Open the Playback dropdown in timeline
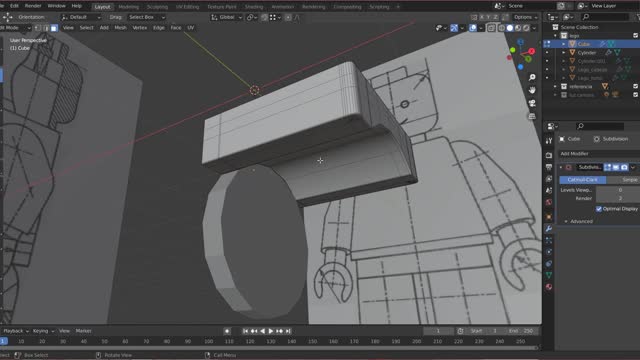The height and width of the screenshot is (360, 640). click(16, 331)
